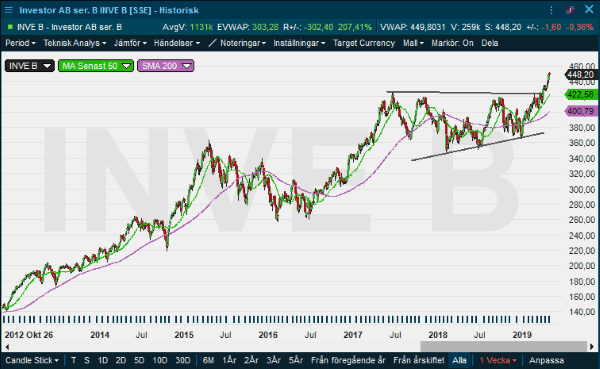Open the hamburger menu icon
Viewport: 600px width, 369px height.
tap(8, 10)
